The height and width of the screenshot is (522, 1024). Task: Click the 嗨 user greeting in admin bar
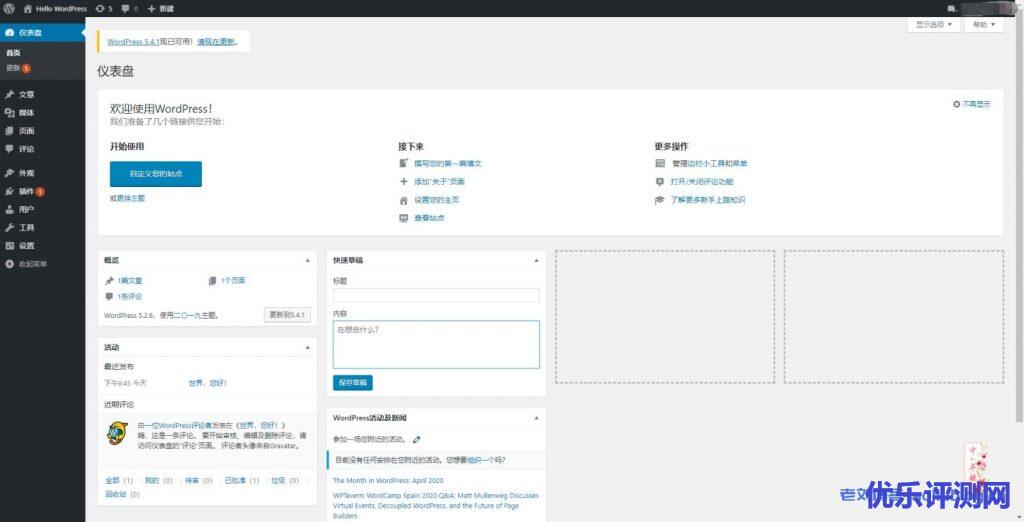[952, 8]
